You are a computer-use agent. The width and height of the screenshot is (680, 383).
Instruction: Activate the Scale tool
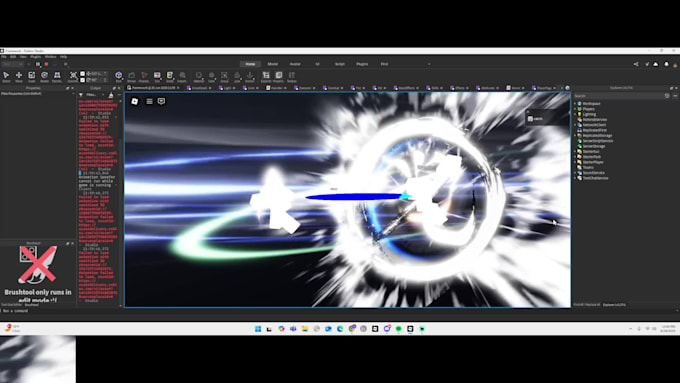32,77
